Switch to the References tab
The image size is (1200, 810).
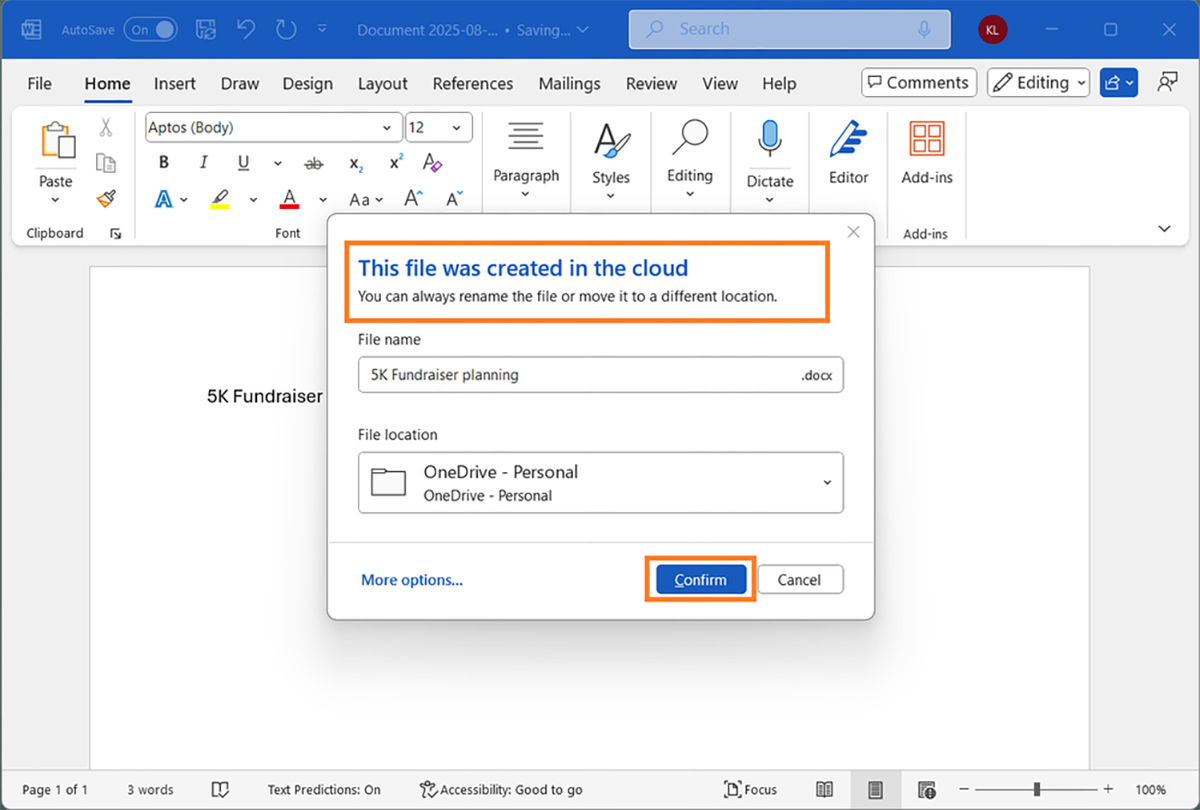pyautogui.click(x=473, y=83)
